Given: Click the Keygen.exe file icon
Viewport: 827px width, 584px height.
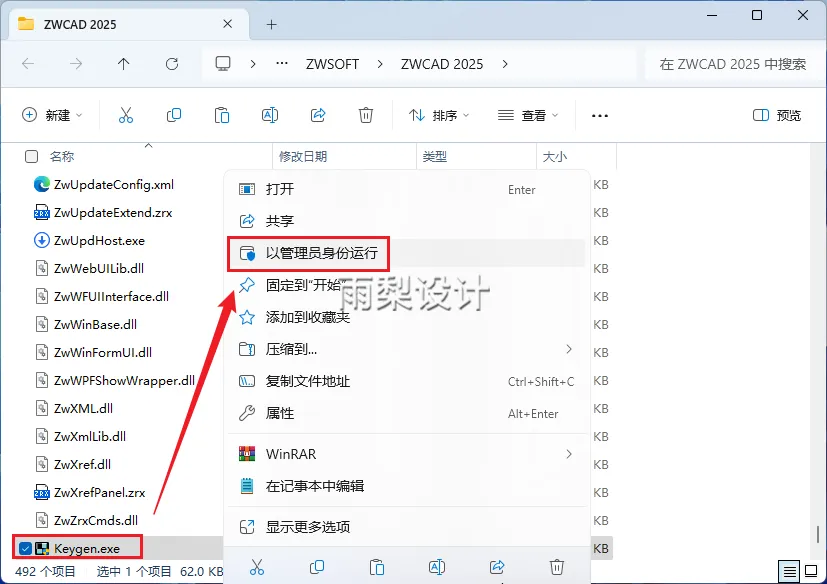Looking at the screenshot, I should (42, 548).
